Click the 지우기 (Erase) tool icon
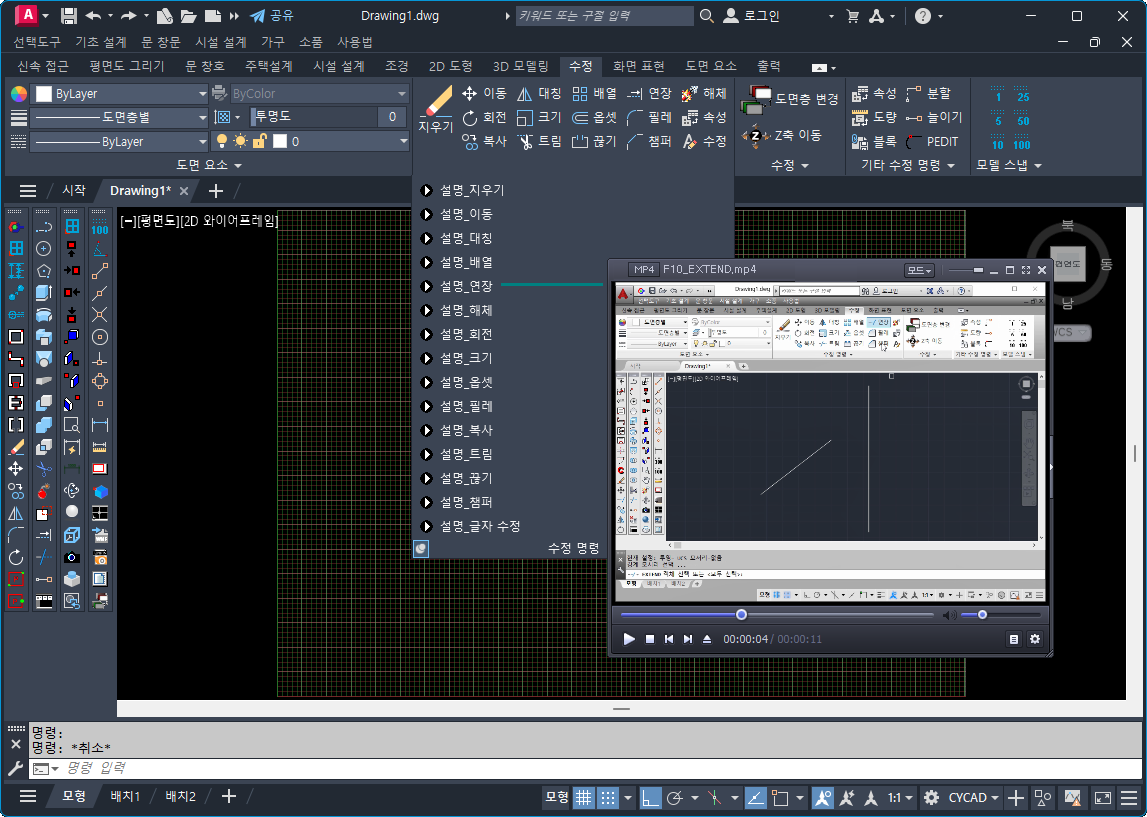The height and width of the screenshot is (817, 1147). click(436, 103)
